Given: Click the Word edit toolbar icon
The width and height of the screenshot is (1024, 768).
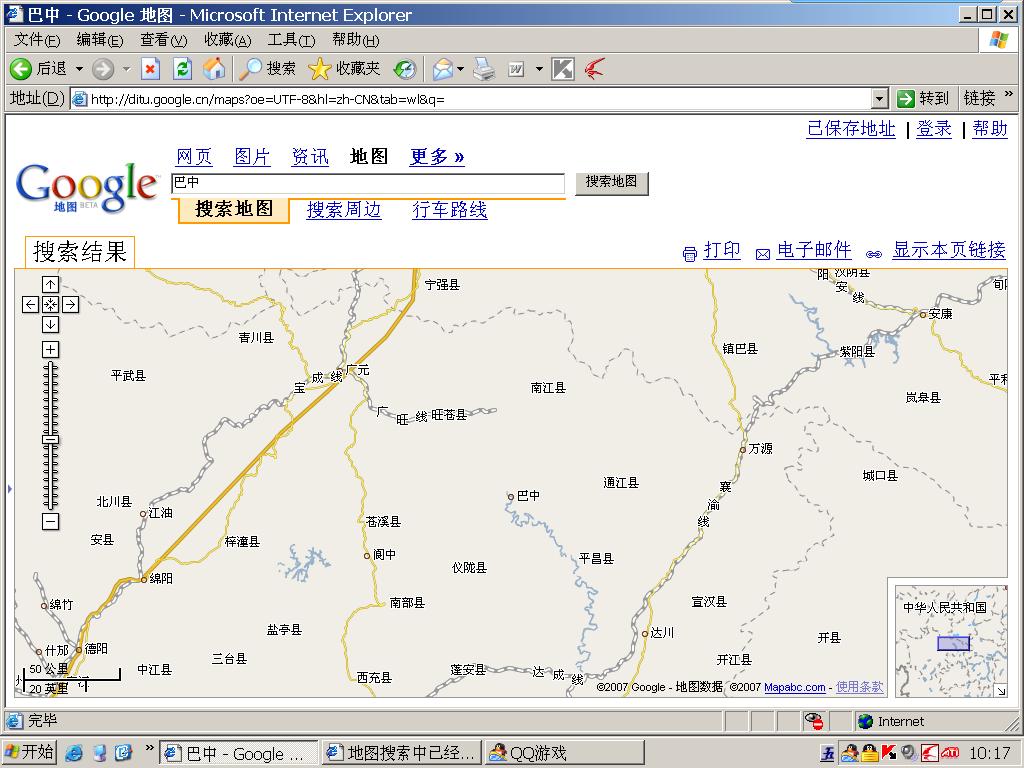Looking at the screenshot, I should (x=517, y=69).
